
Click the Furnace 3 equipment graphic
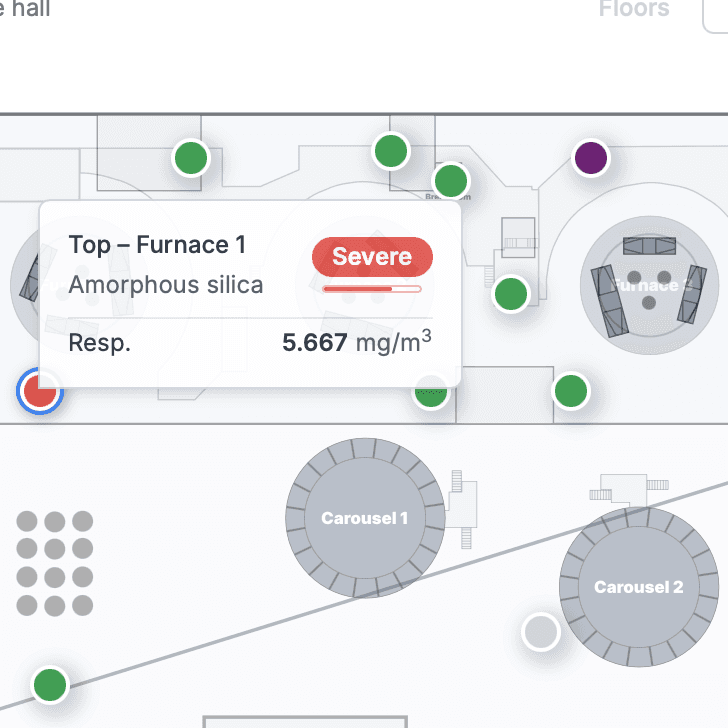click(650, 285)
